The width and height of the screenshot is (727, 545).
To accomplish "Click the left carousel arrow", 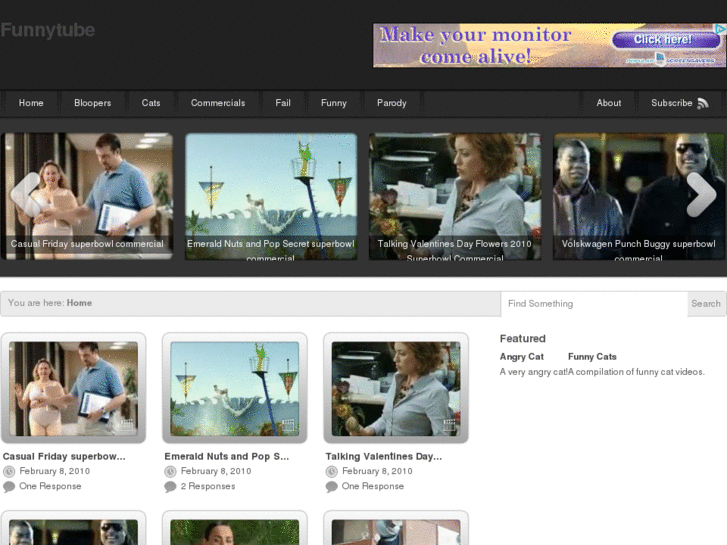I will 25,194.
